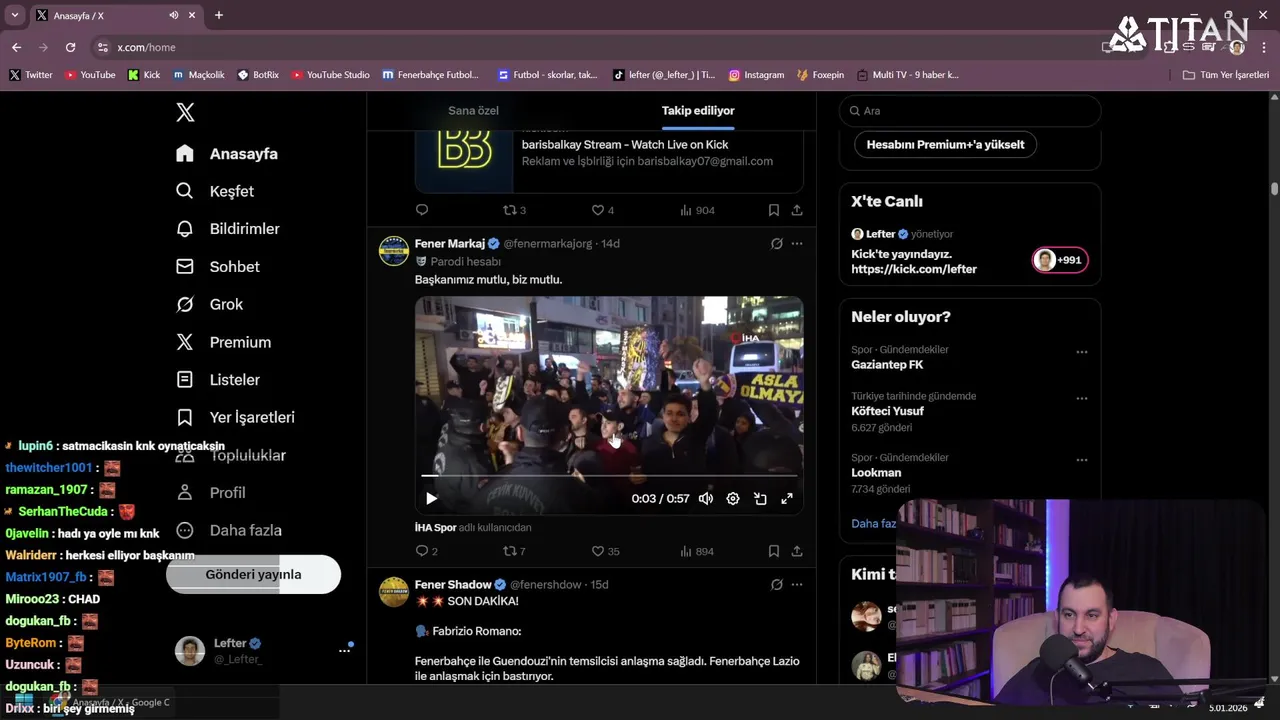Enter fullscreen on the video
The height and width of the screenshot is (720, 1280).
point(787,498)
